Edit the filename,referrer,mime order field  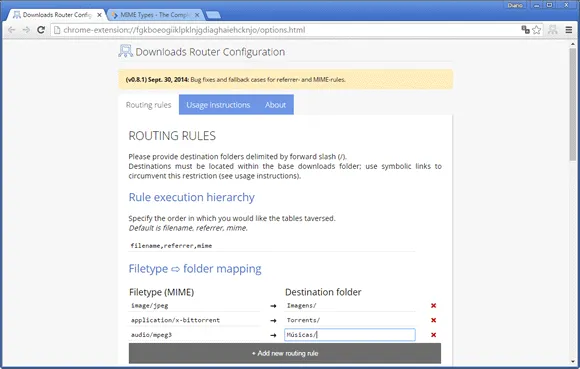pyautogui.click(x=272, y=246)
